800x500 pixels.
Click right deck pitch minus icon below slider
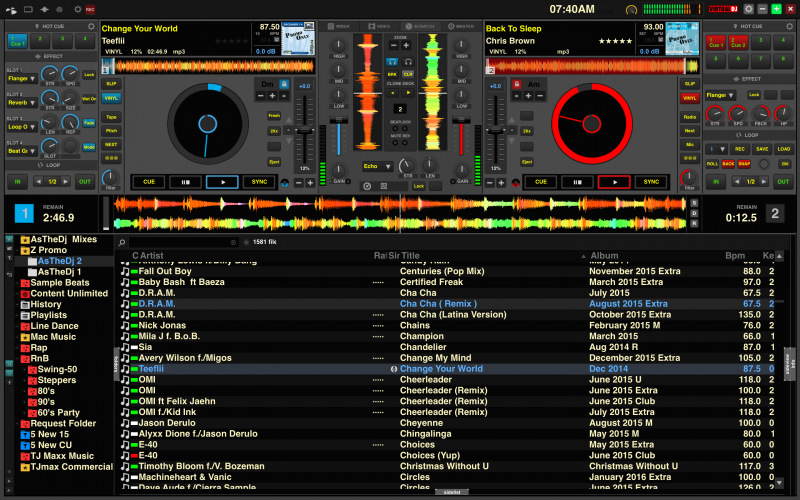pyautogui.click(x=490, y=183)
